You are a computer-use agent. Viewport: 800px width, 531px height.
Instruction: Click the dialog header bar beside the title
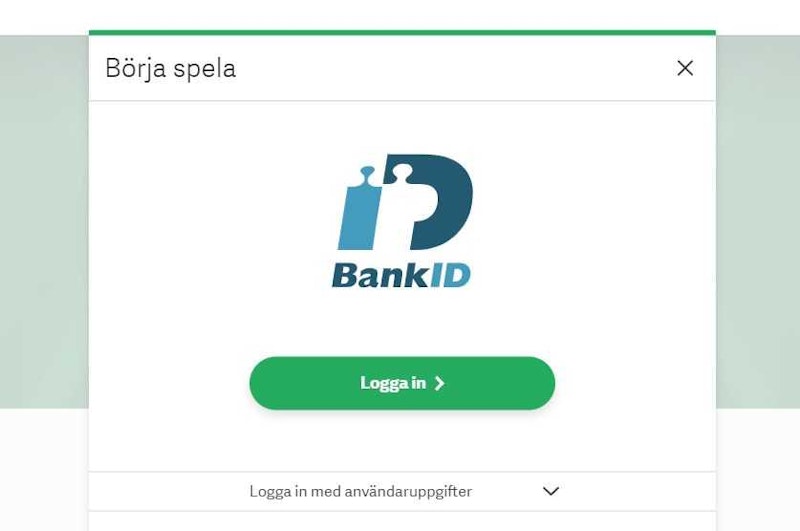click(454, 68)
